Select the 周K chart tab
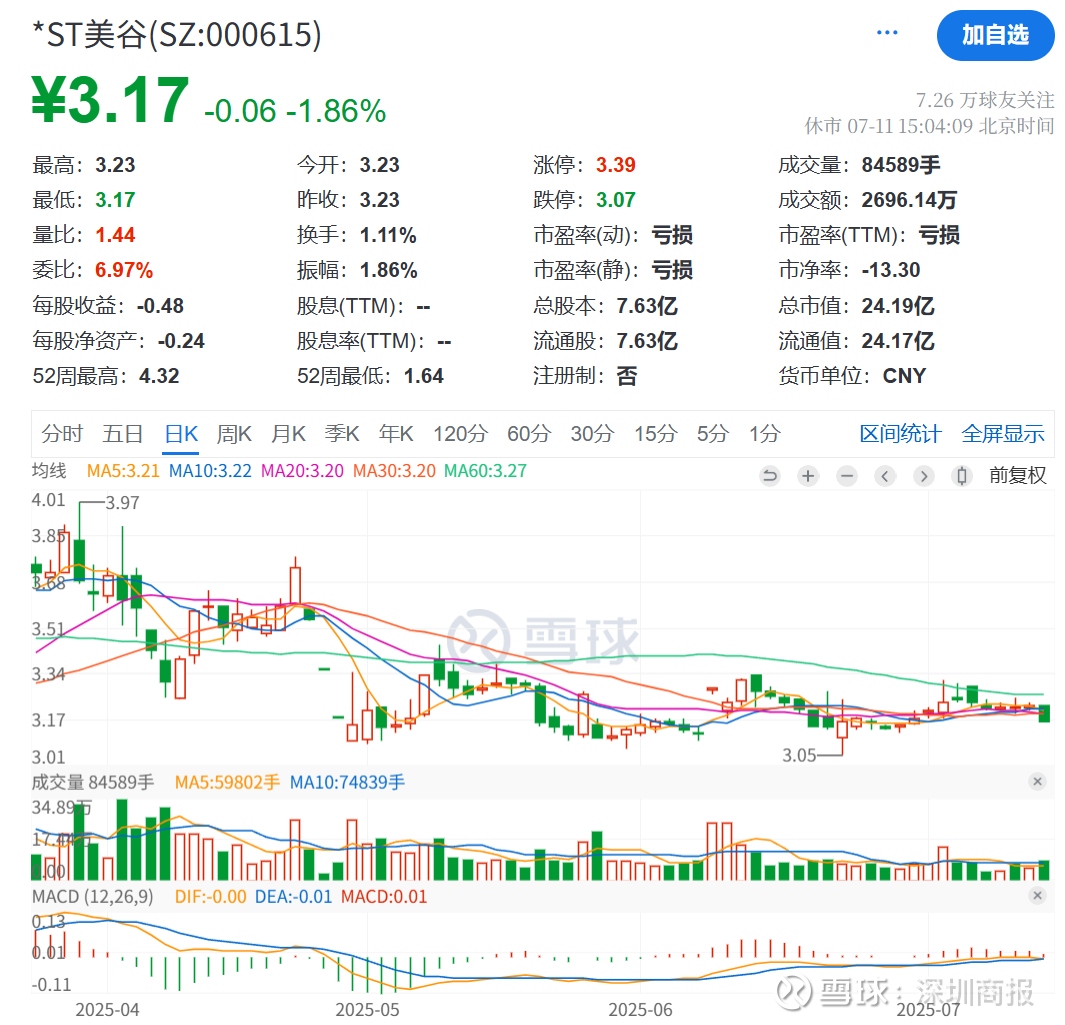Viewport: 1065px width, 1025px height. [234, 433]
